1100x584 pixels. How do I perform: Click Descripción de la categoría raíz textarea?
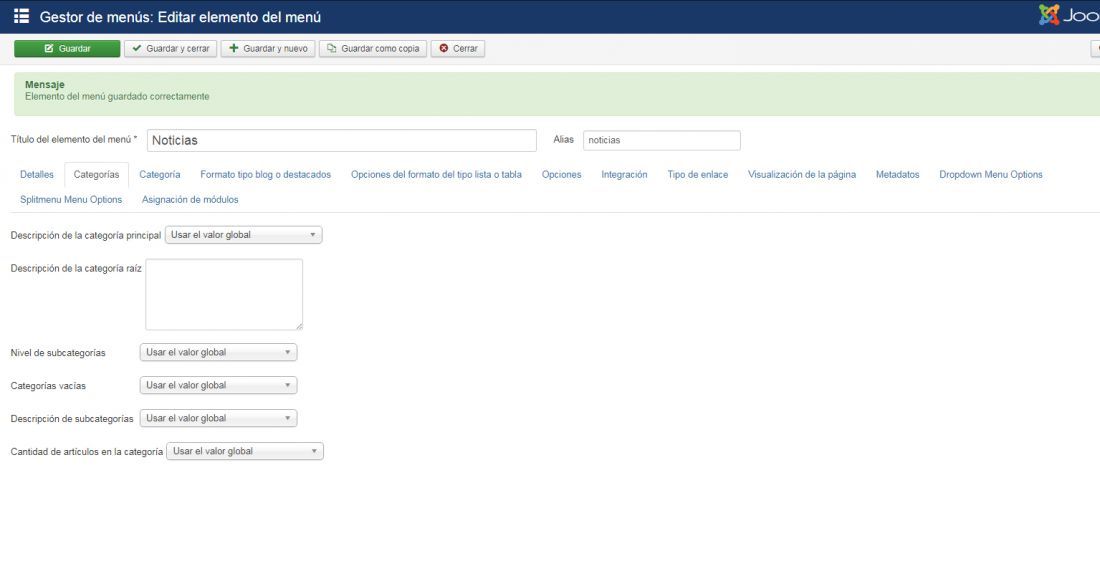(224, 294)
